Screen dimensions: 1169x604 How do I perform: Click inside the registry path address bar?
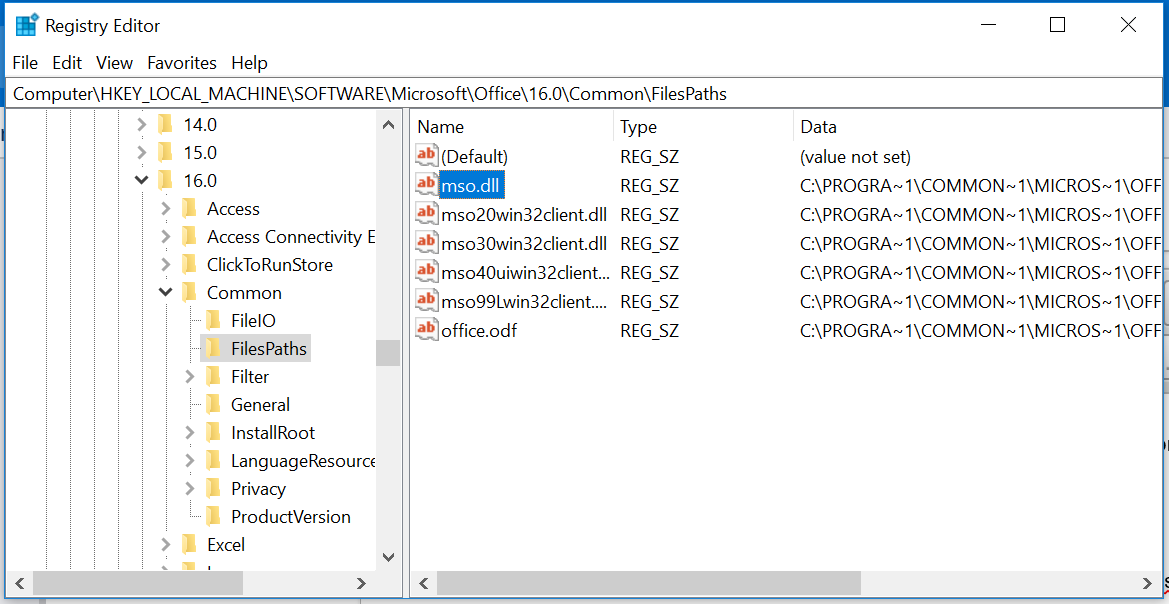coord(400,92)
